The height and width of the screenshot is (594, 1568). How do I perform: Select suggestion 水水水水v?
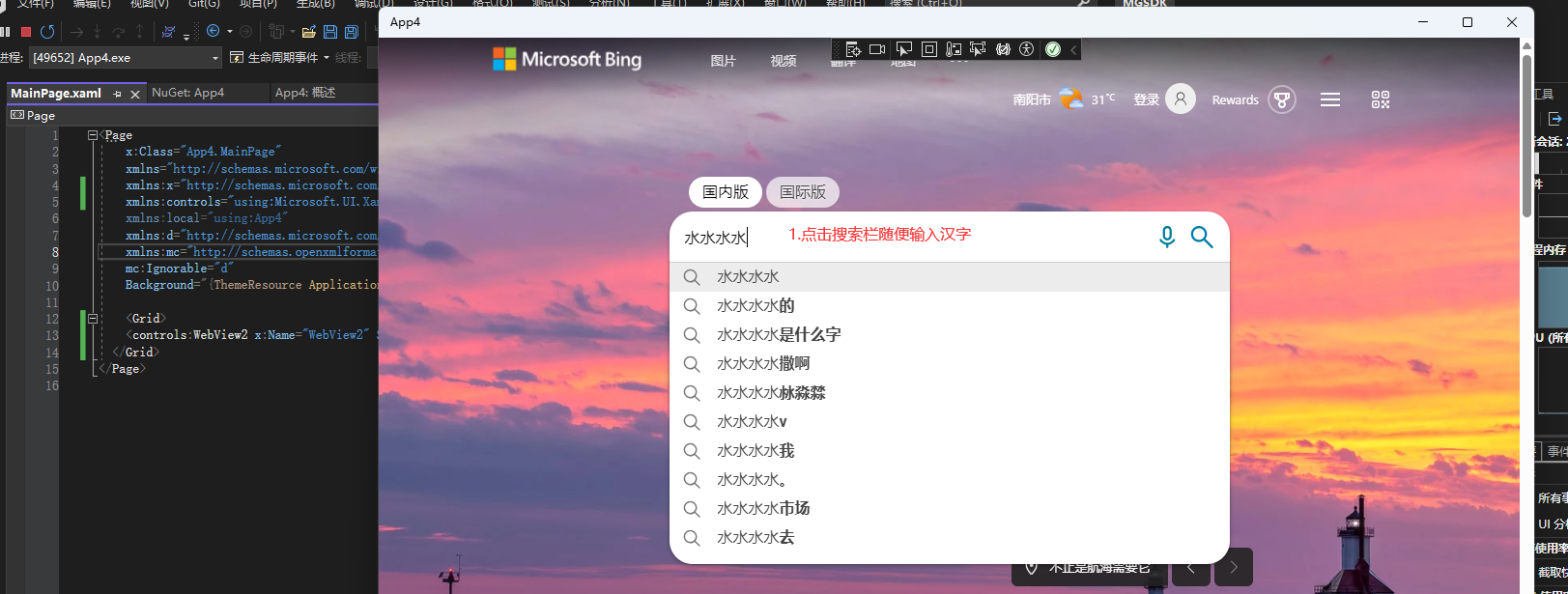coord(950,422)
